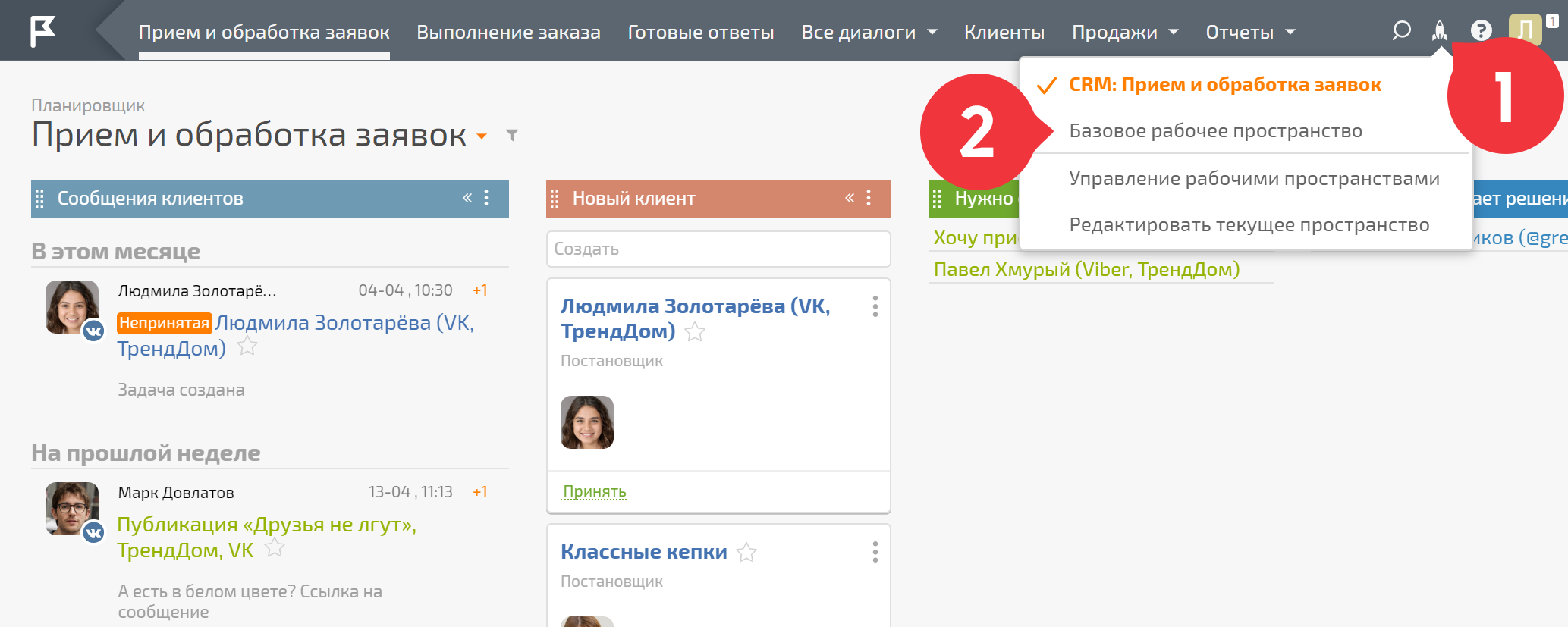Star the Людмила Золотарёва card in Новый клиент

tap(695, 332)
